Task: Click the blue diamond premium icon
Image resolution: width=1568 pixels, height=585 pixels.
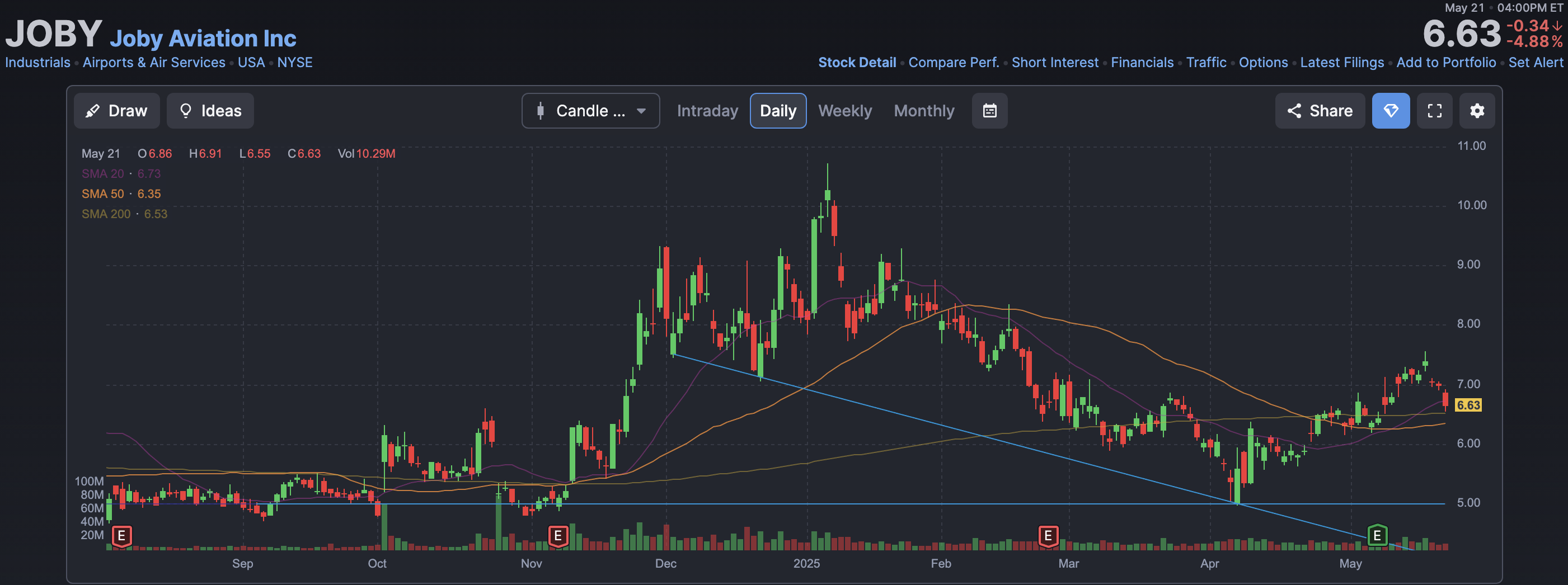Action: (1391, 111)
